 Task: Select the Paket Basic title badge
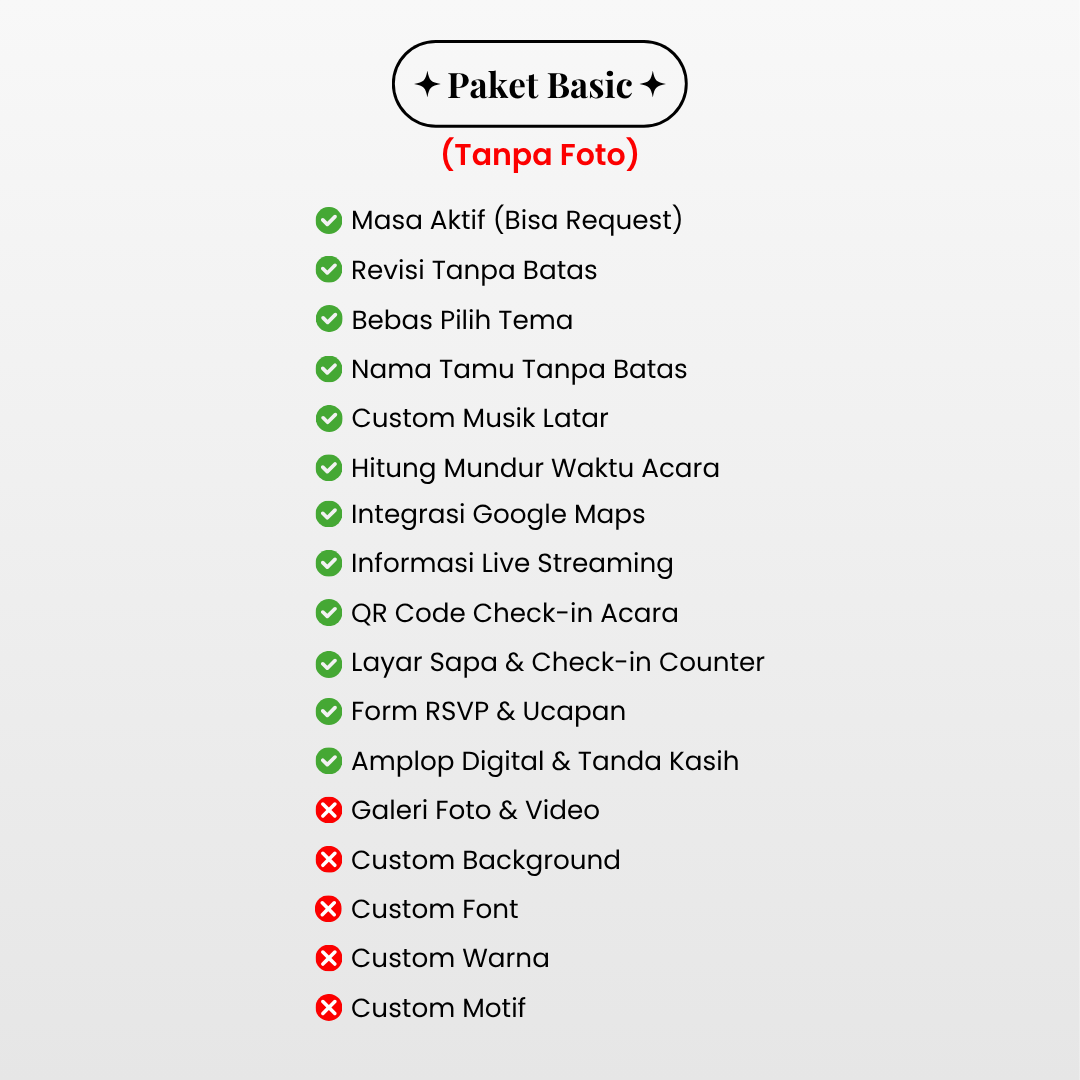(539, 84)
